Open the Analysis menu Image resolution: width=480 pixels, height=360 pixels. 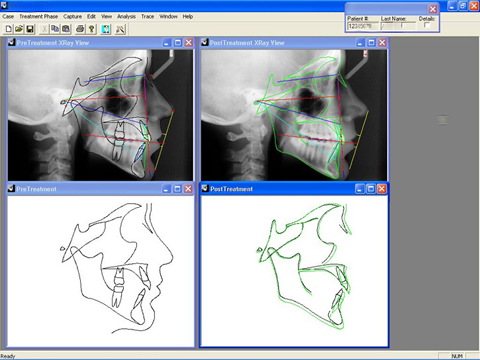tap(126, 16)
